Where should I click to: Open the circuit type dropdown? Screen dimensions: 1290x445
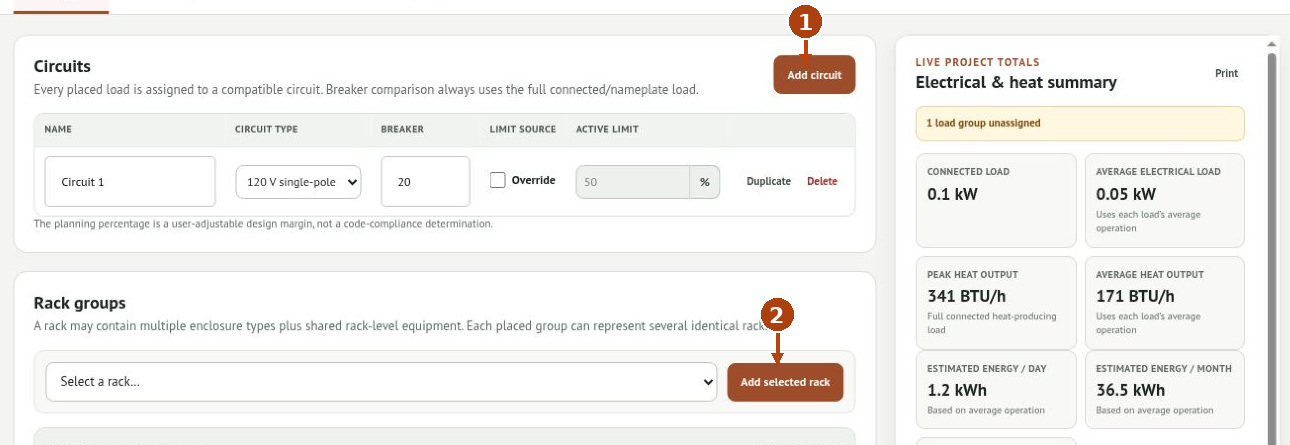click(x=298, y=182)
